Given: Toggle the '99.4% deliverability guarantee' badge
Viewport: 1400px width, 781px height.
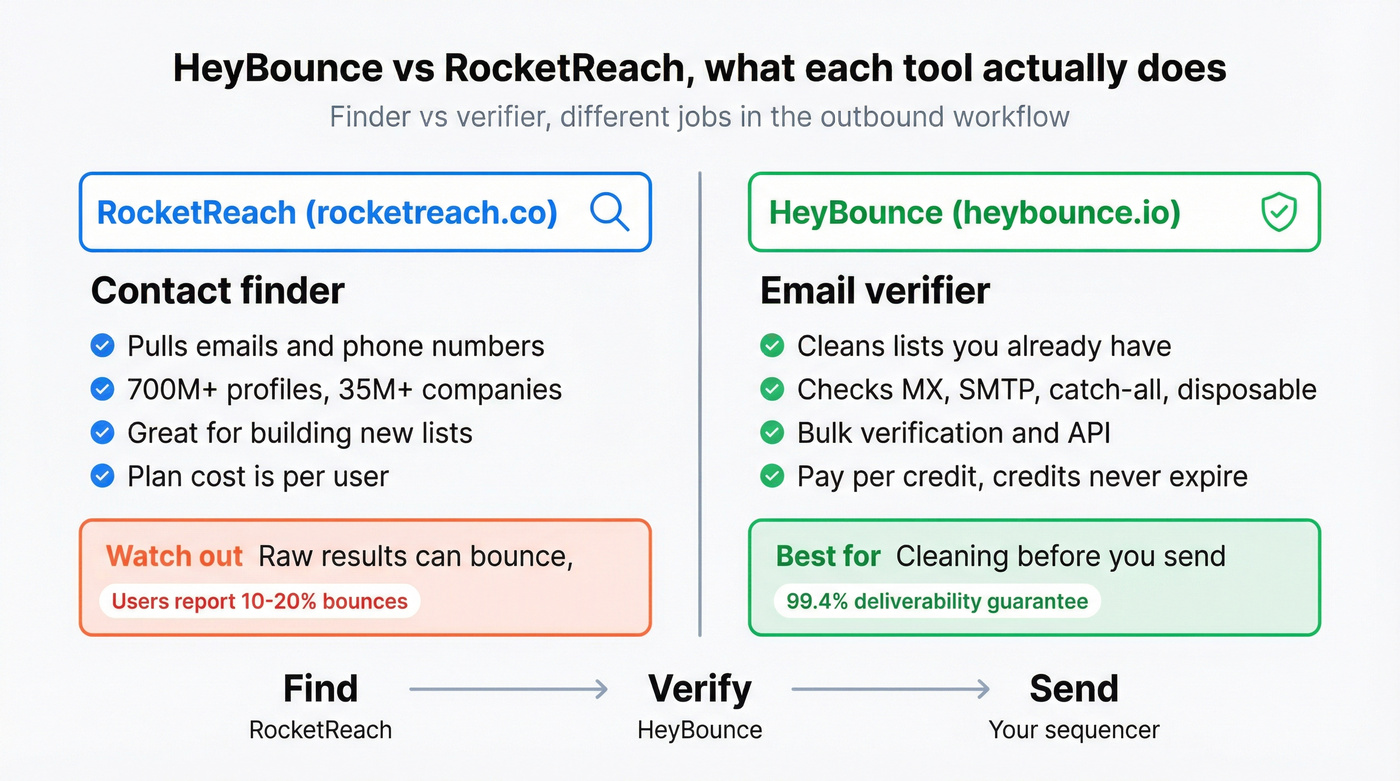Looking at the screenshot, I should (936, 601).
